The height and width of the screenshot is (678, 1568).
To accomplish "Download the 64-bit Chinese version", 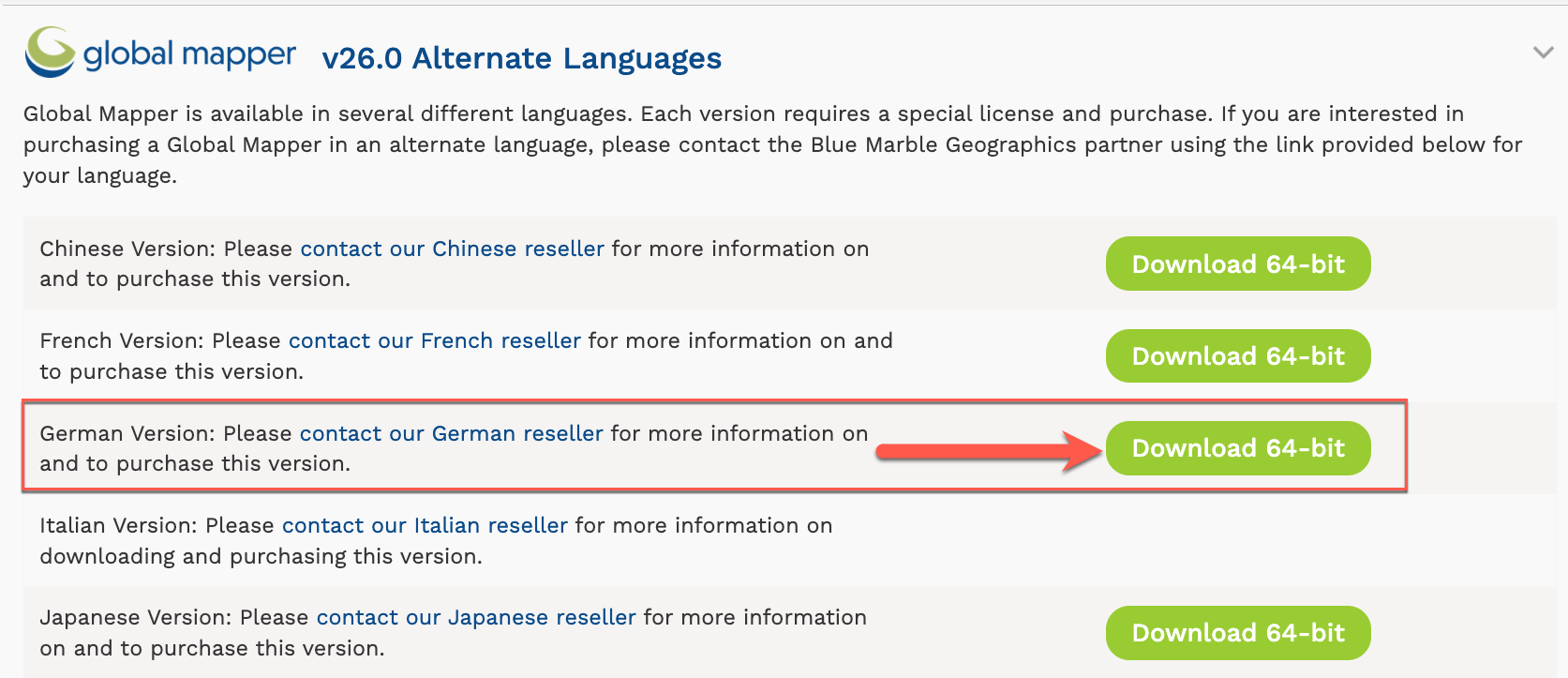I will [1238, 264].
